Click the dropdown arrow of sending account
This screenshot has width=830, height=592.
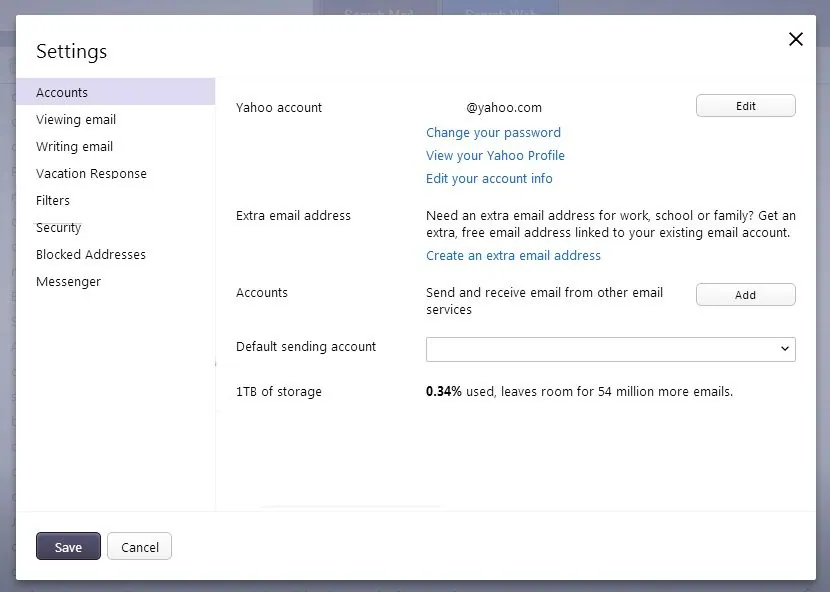coord(785,348)
